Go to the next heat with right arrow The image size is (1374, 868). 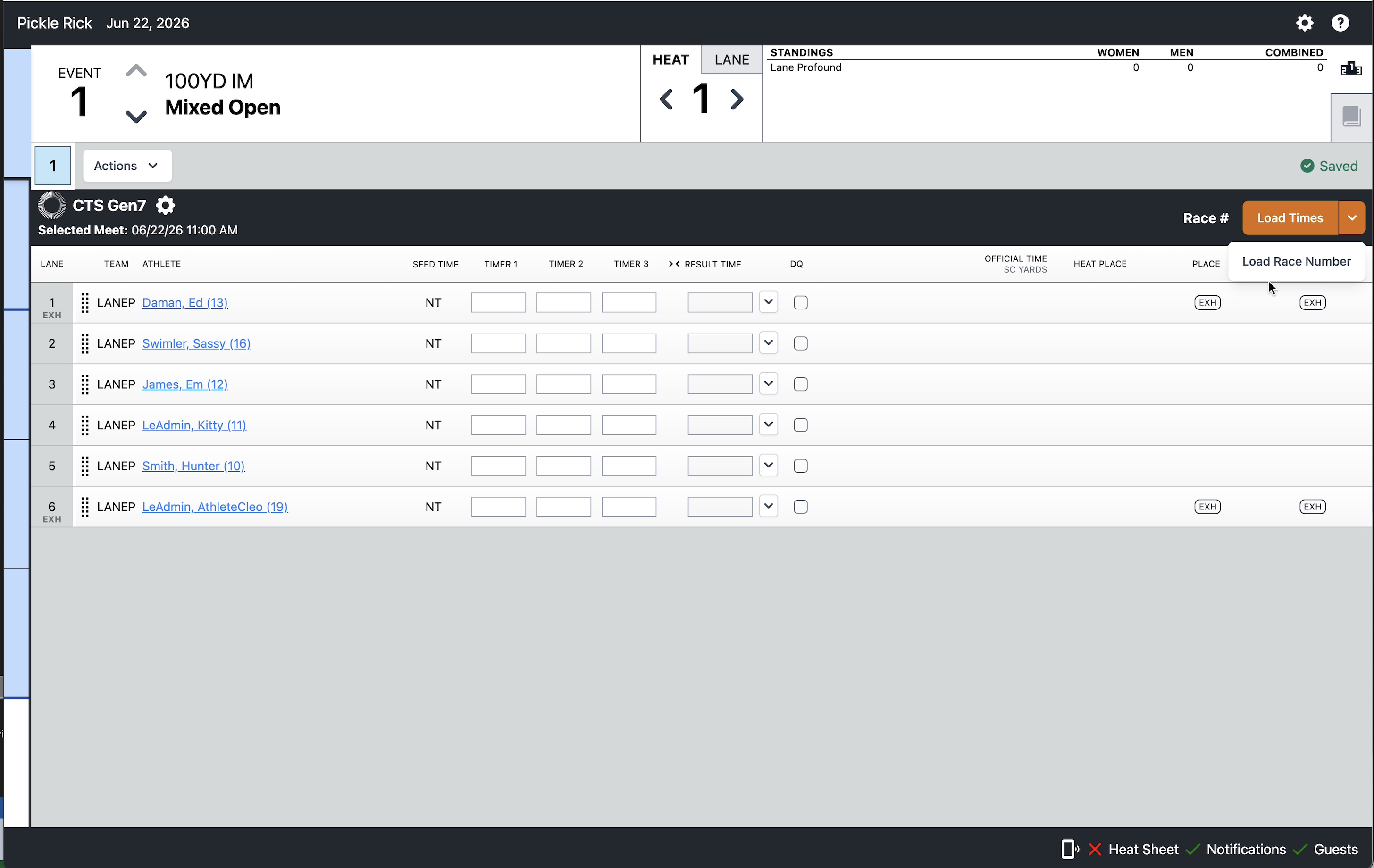[x=737, y=99]
